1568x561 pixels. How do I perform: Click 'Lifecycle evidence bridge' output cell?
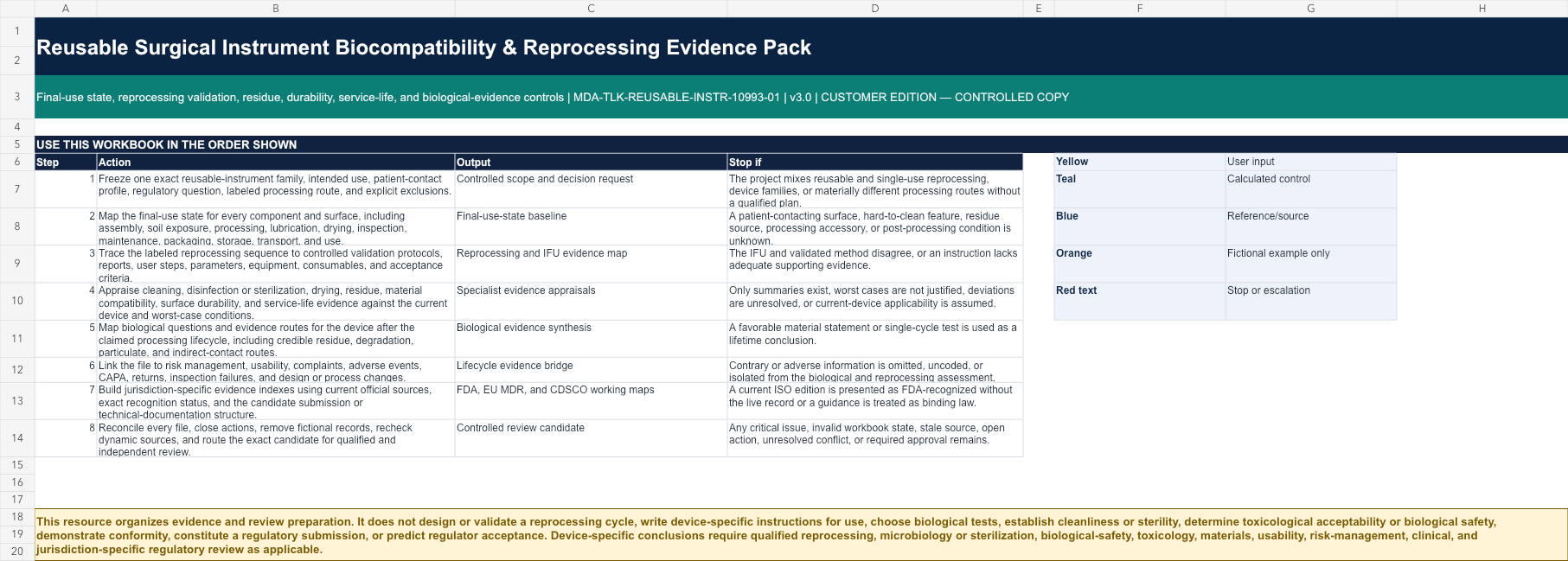point(591,370)
